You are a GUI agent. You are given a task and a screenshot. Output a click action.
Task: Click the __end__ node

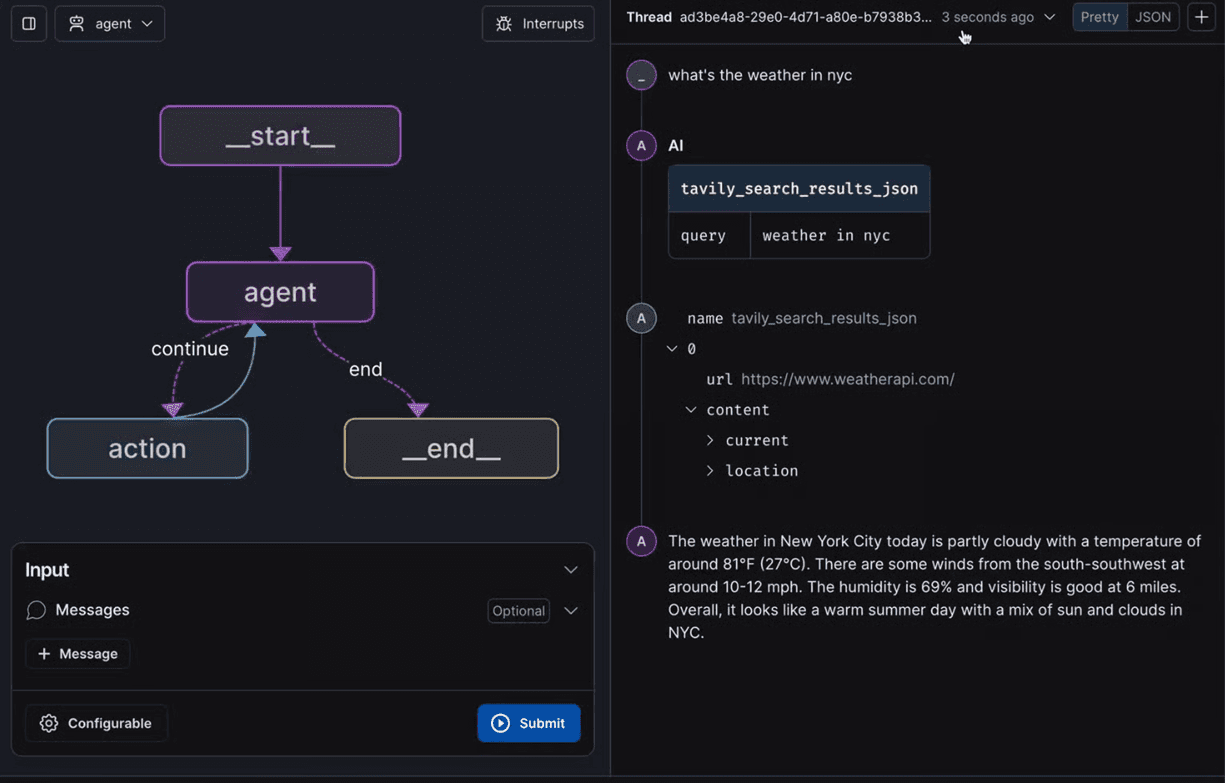[451, 448]
